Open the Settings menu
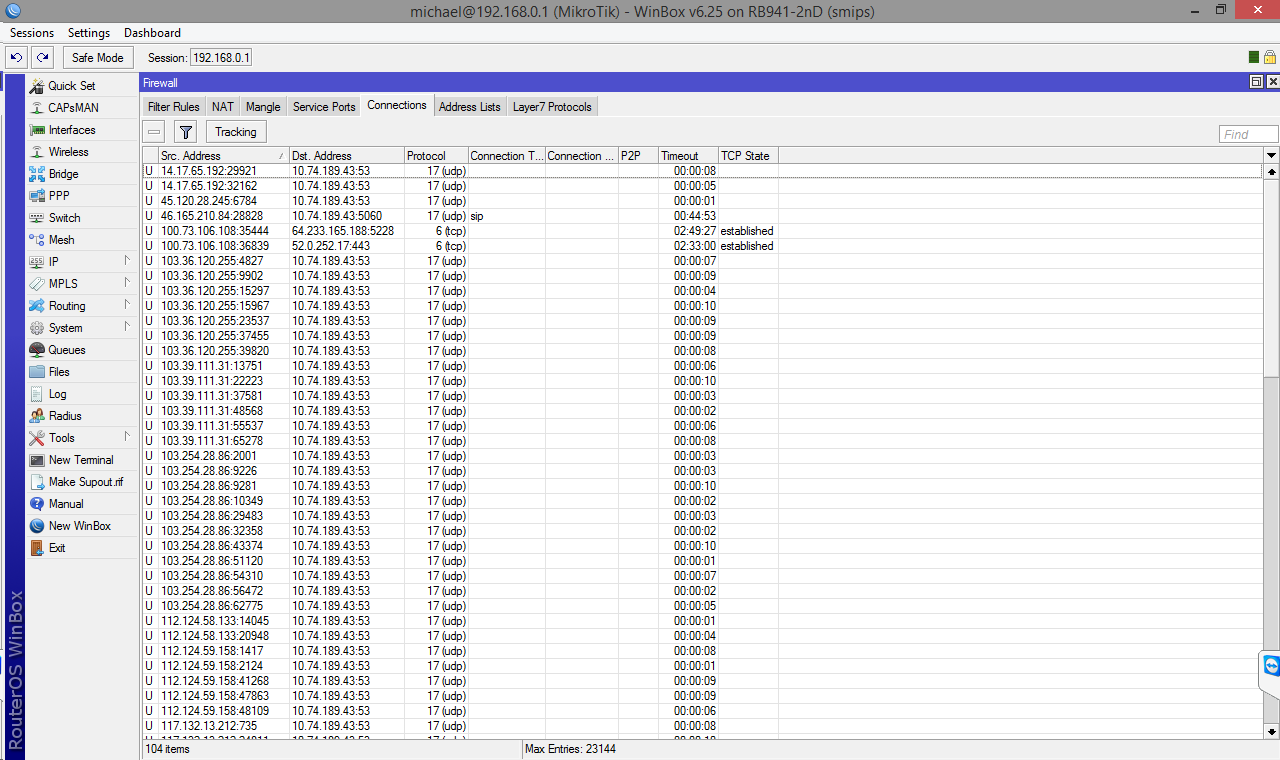This screenshot has width=1280, height=760. (x=89, y=33)
